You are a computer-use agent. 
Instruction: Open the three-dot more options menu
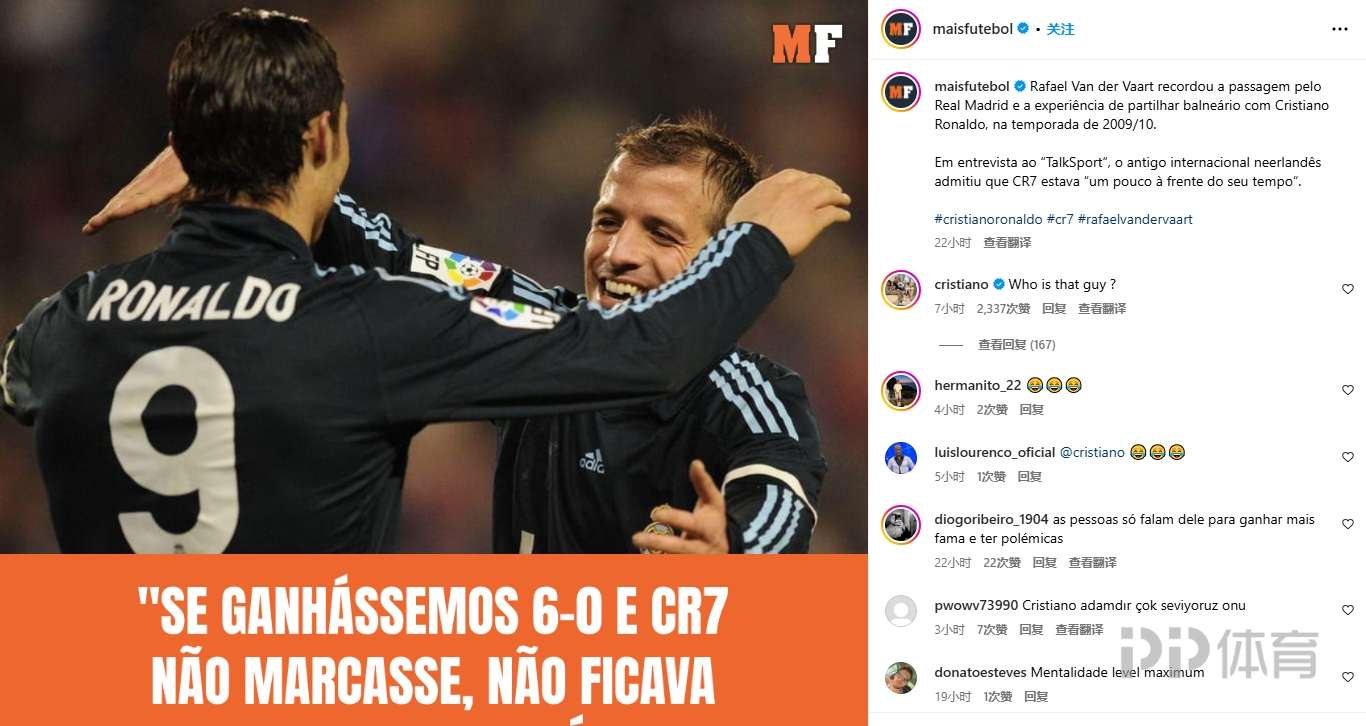pos(1340,30)
